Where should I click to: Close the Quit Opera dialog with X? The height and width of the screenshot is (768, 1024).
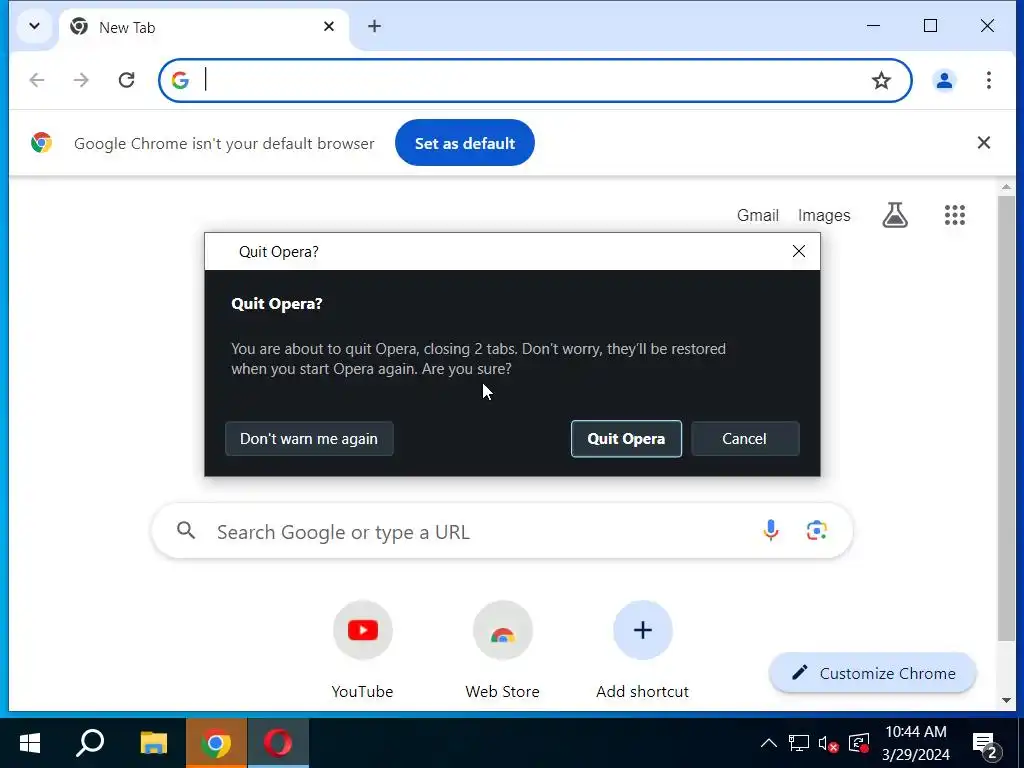(798, 251)
